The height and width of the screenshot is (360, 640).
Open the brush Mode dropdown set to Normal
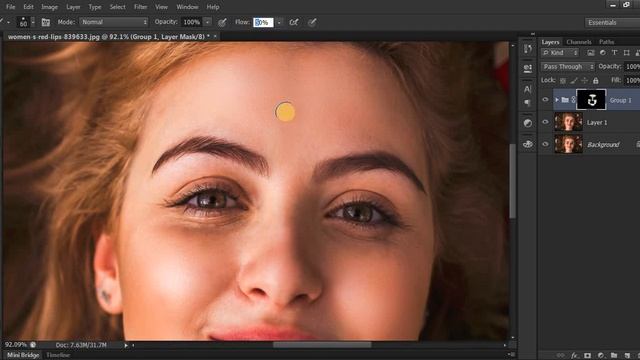pyautogui.click(x=114, y=22)
